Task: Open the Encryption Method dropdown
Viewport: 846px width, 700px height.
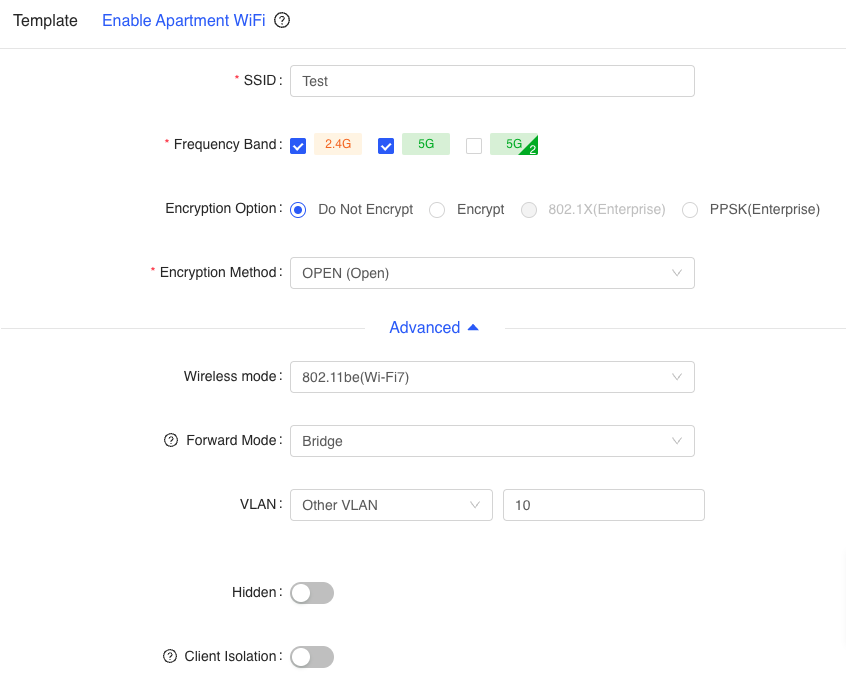Action: pos(492,273)
